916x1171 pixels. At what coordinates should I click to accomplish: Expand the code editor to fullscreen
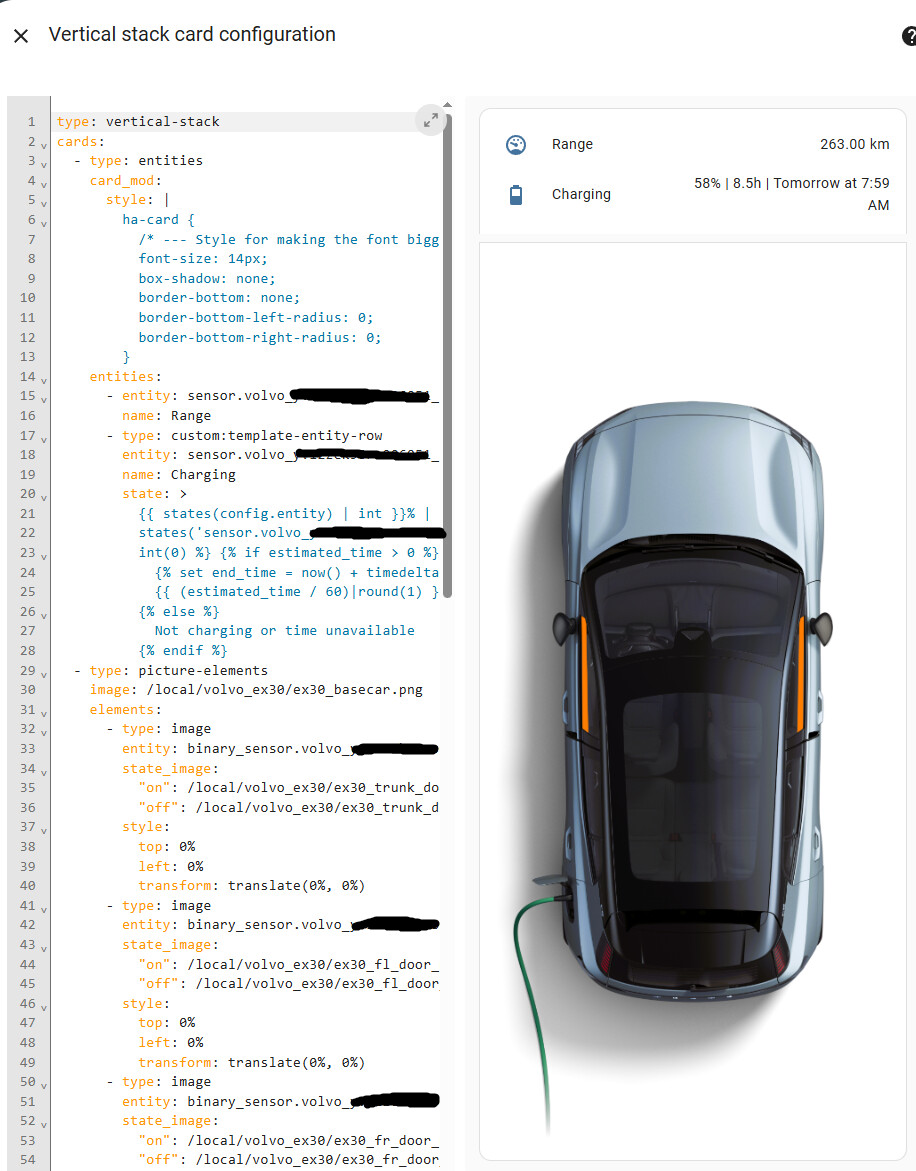tap(431, 119)
